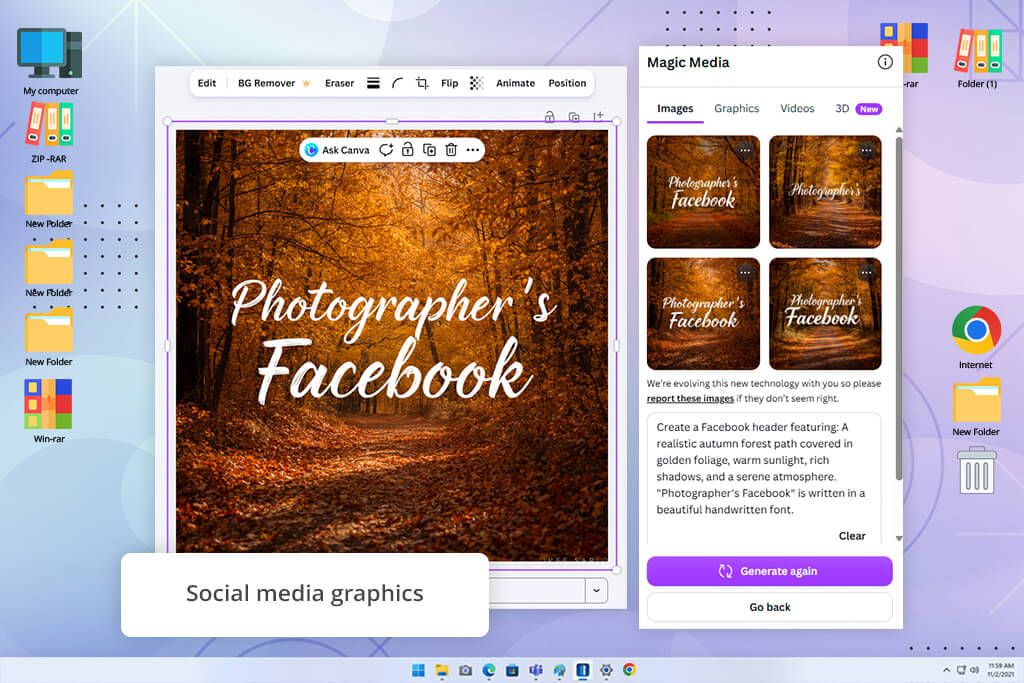This screenshot has width=1024, height=683.
Task: Click inside the prompt text box
Action: [x=763, y=477]
